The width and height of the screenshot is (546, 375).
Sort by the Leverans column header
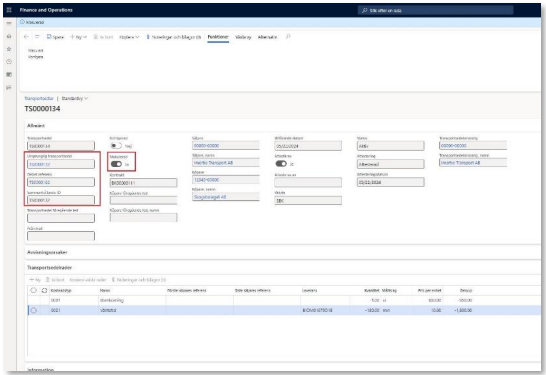click(310, 290)
